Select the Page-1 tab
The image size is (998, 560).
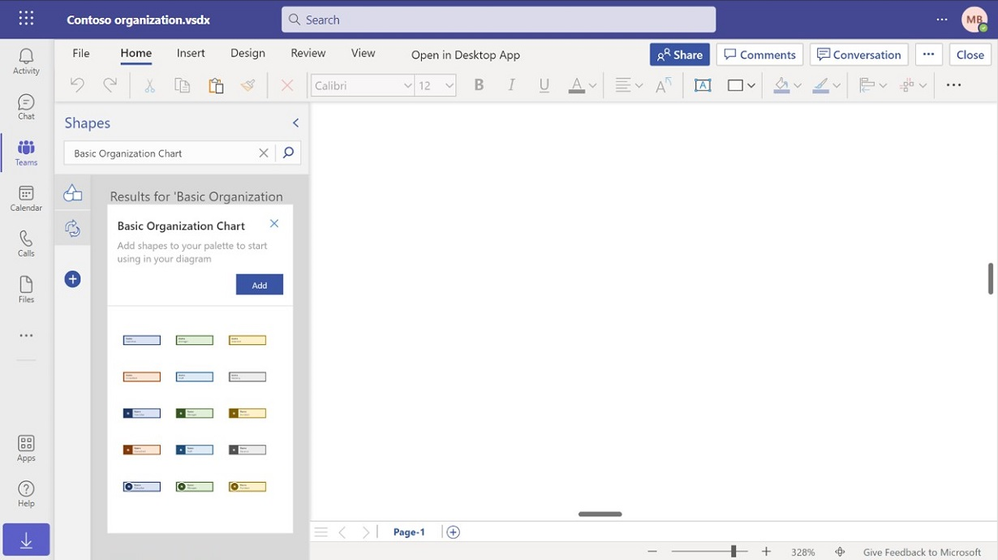[409, 532]
